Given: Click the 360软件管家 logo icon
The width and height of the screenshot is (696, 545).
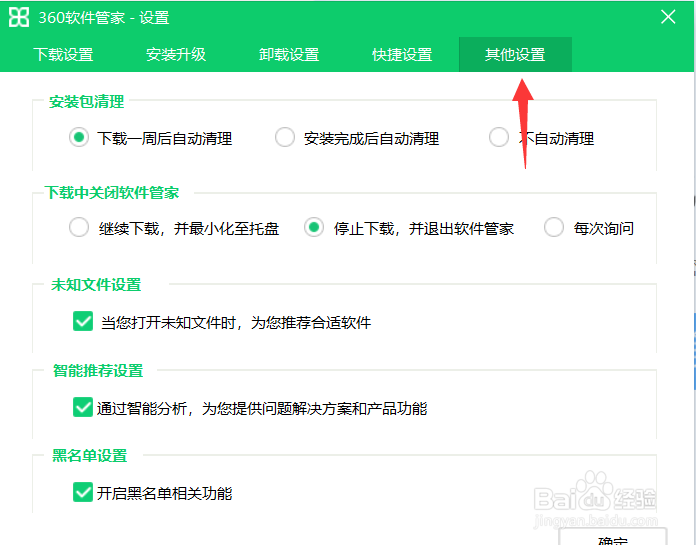Looking at the screenshot, I should point(19,17).
